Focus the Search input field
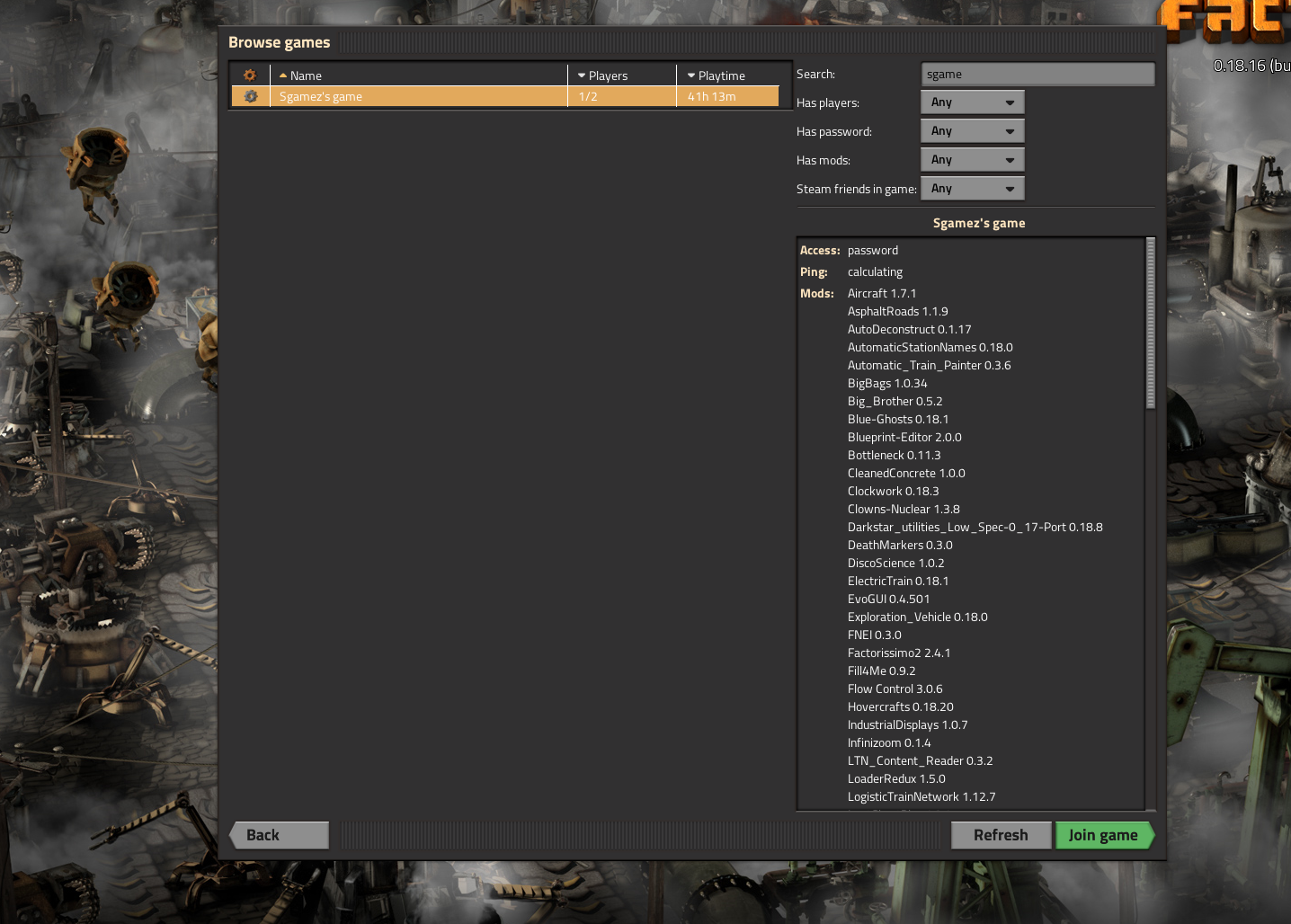 [x=1037, y=75]
